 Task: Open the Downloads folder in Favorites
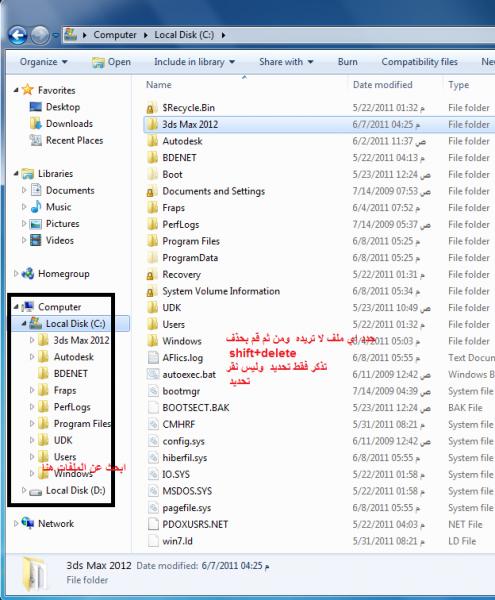(69, 124)
